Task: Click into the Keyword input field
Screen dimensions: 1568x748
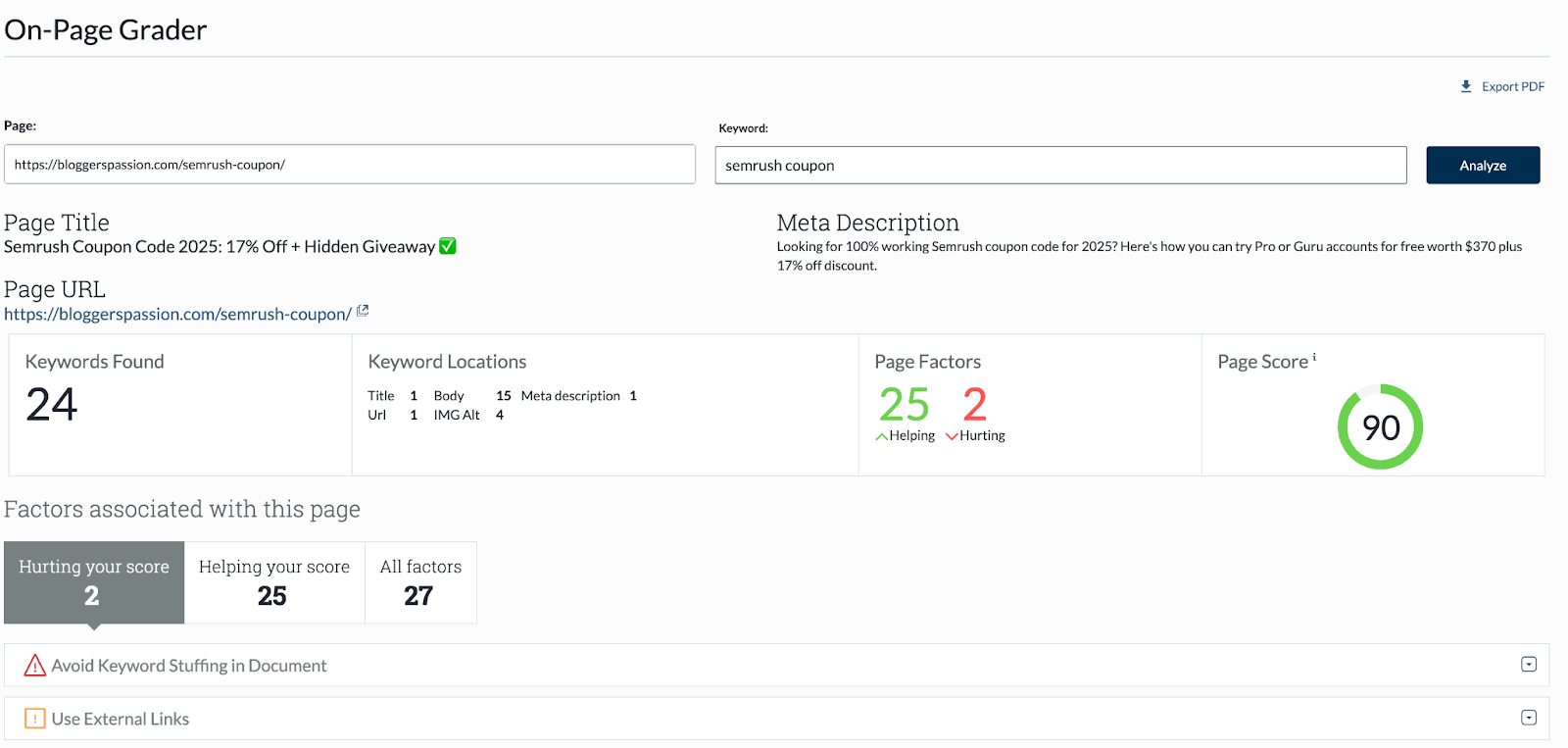Action: [x=1060, y=166]
